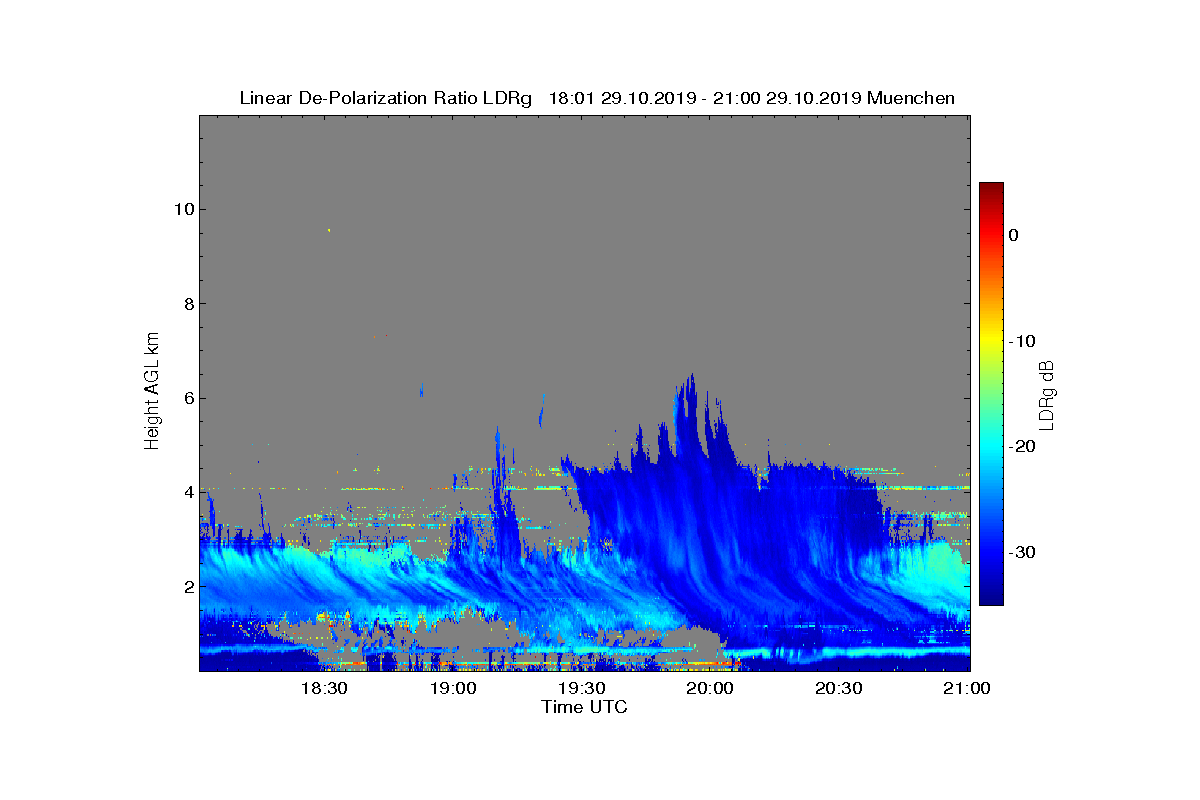
Task: Click the dark blue bottom of colorbar
Action: [x=991, y=597]
